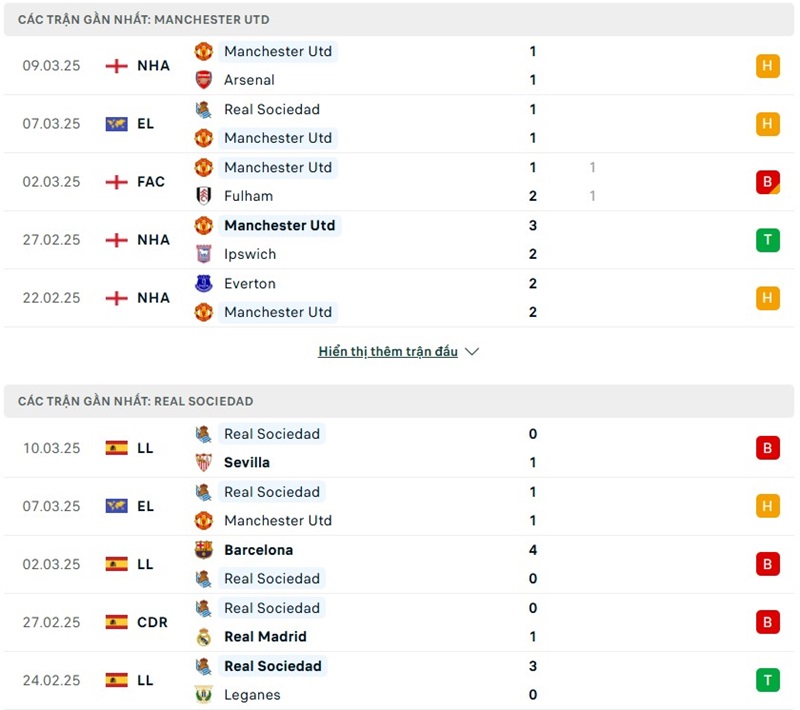The width and height of the screenshot is (800, 710).
Task: Click the Fulham club badge
Action: pos(203,196)
